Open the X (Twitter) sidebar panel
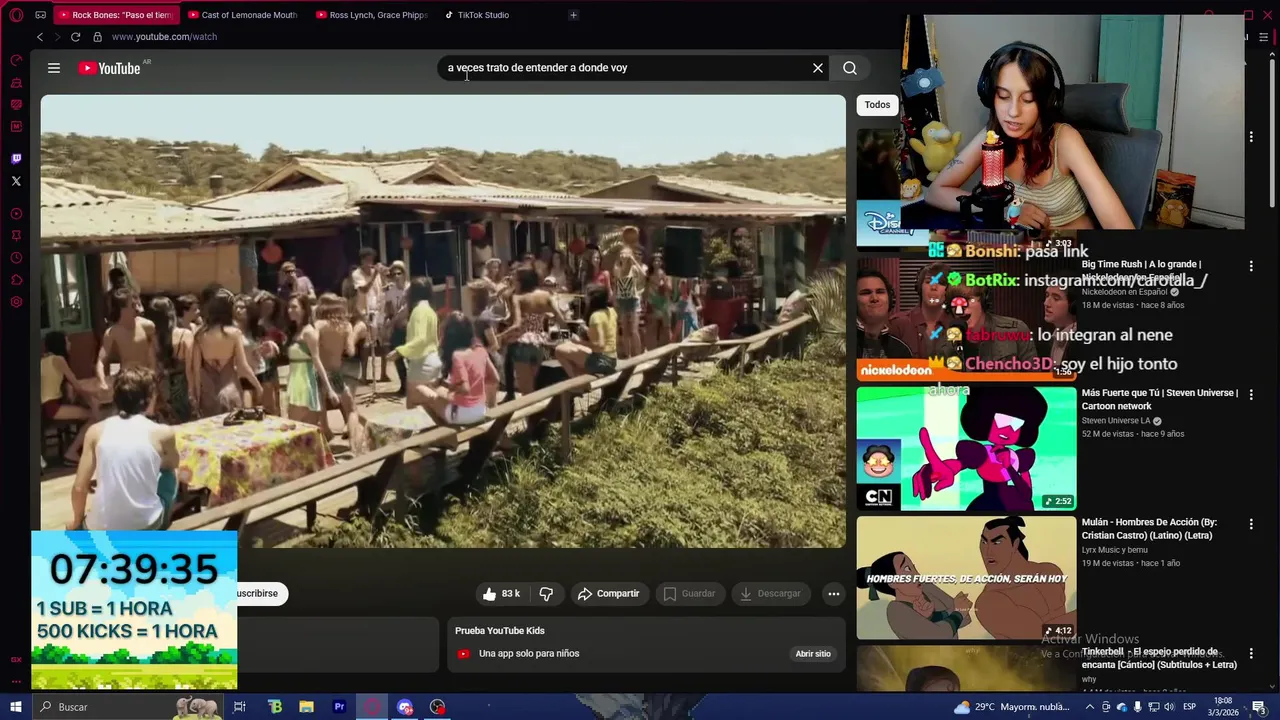 tap(16, 181)
